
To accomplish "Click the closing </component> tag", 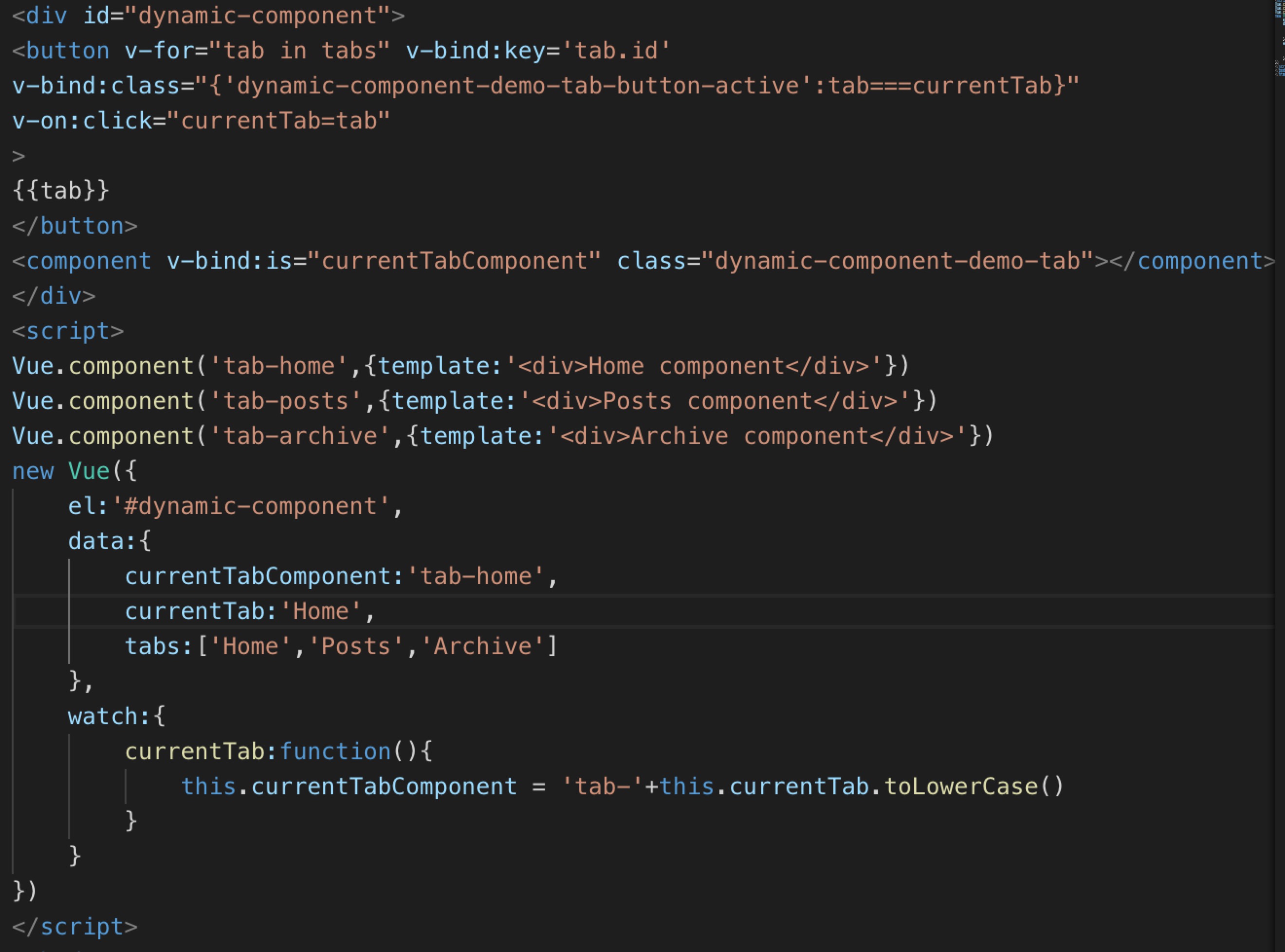I will coord(1192,261).
